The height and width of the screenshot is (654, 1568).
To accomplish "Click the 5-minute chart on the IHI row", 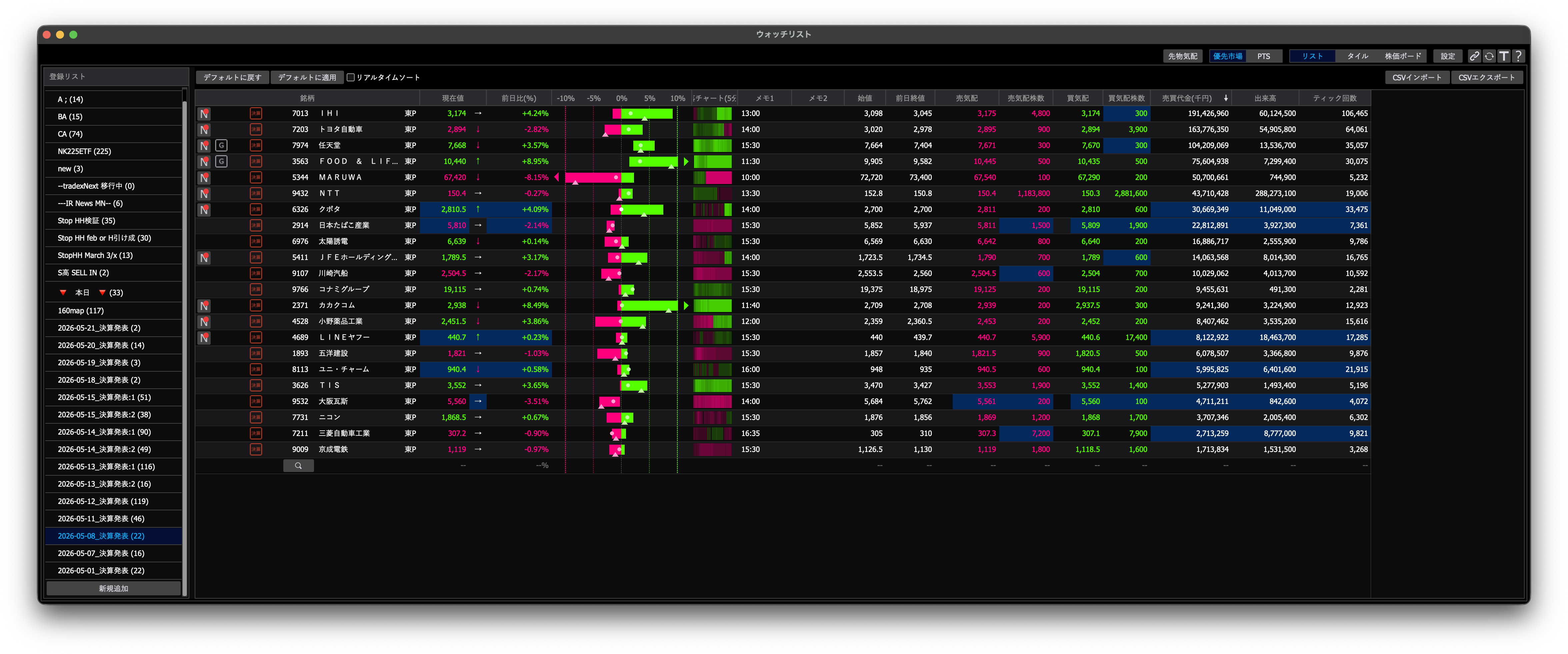I will [x=712, y=113].
